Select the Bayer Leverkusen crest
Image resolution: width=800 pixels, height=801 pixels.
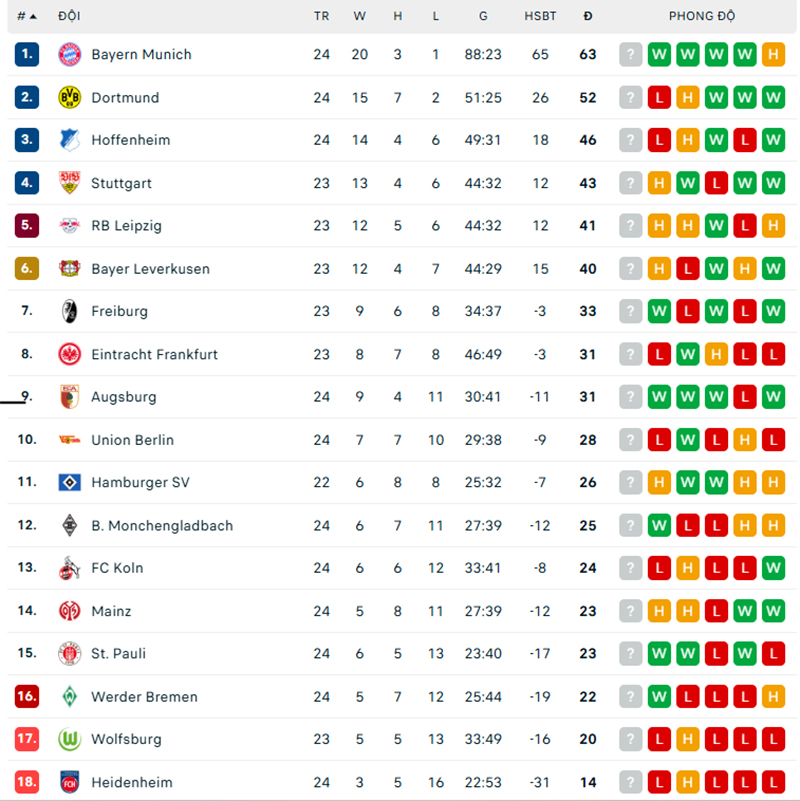pos(69,269)
